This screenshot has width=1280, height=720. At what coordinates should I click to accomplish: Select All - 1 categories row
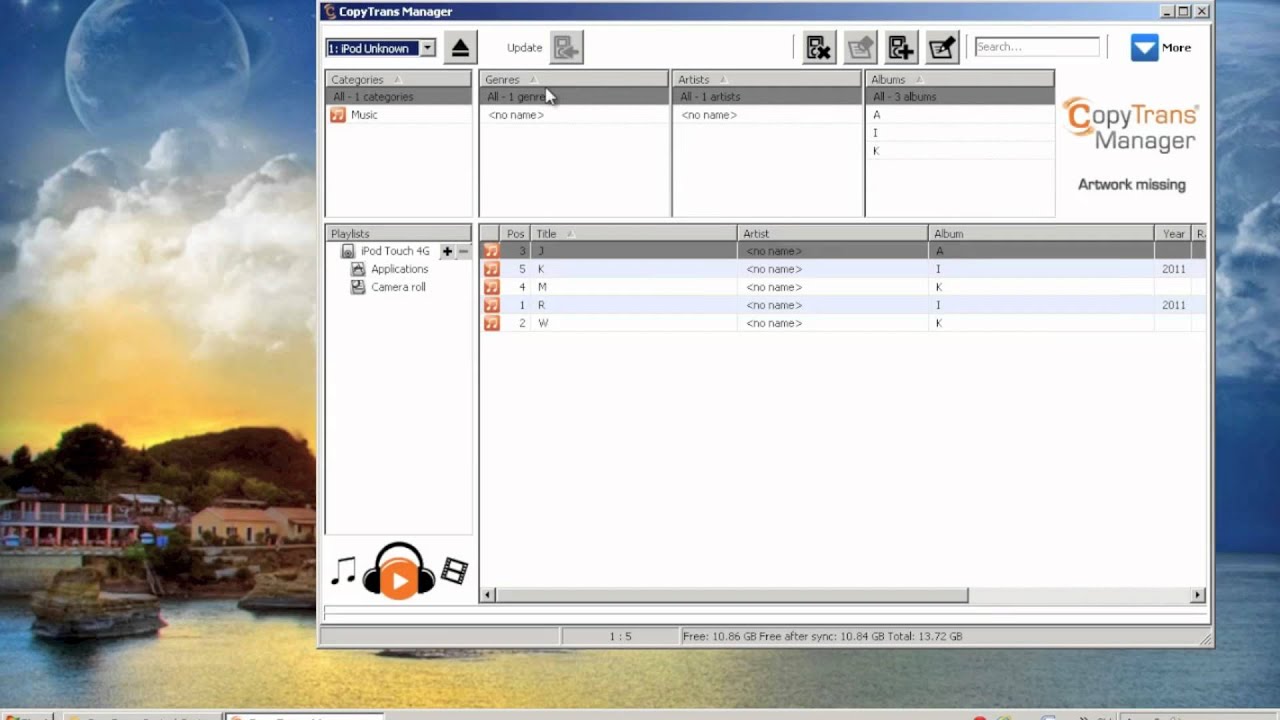398,97
